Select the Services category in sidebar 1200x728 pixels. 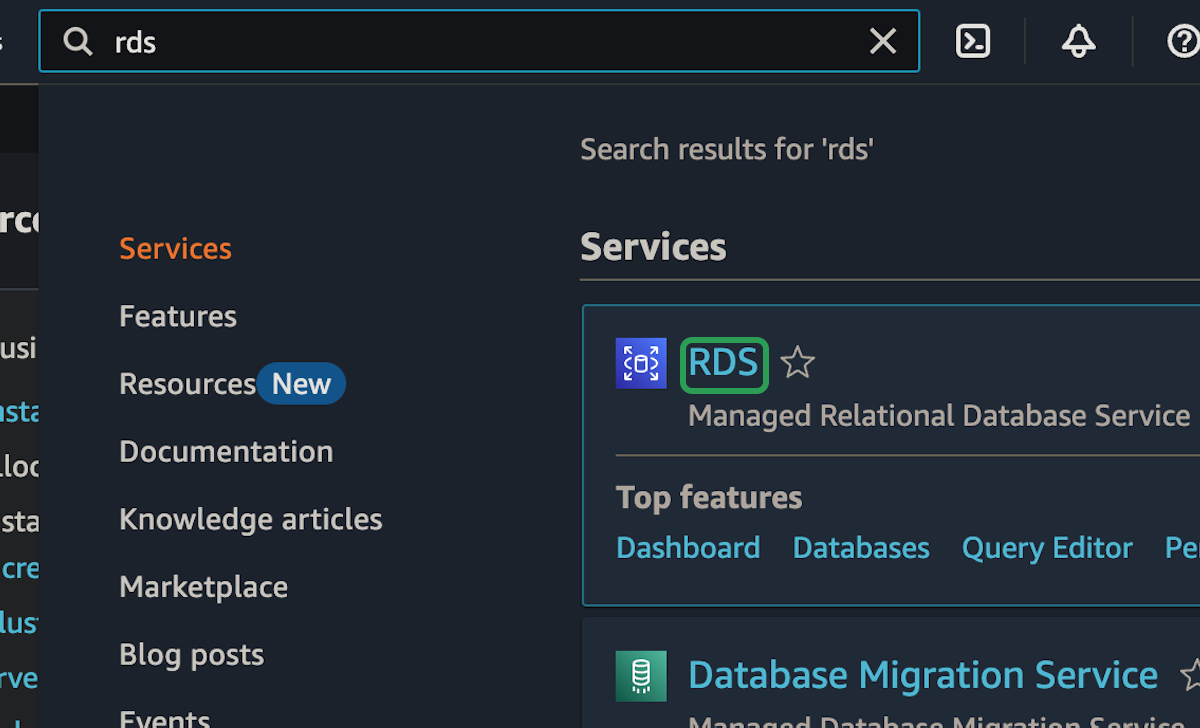pyautogui.click(x=175, y=248)
